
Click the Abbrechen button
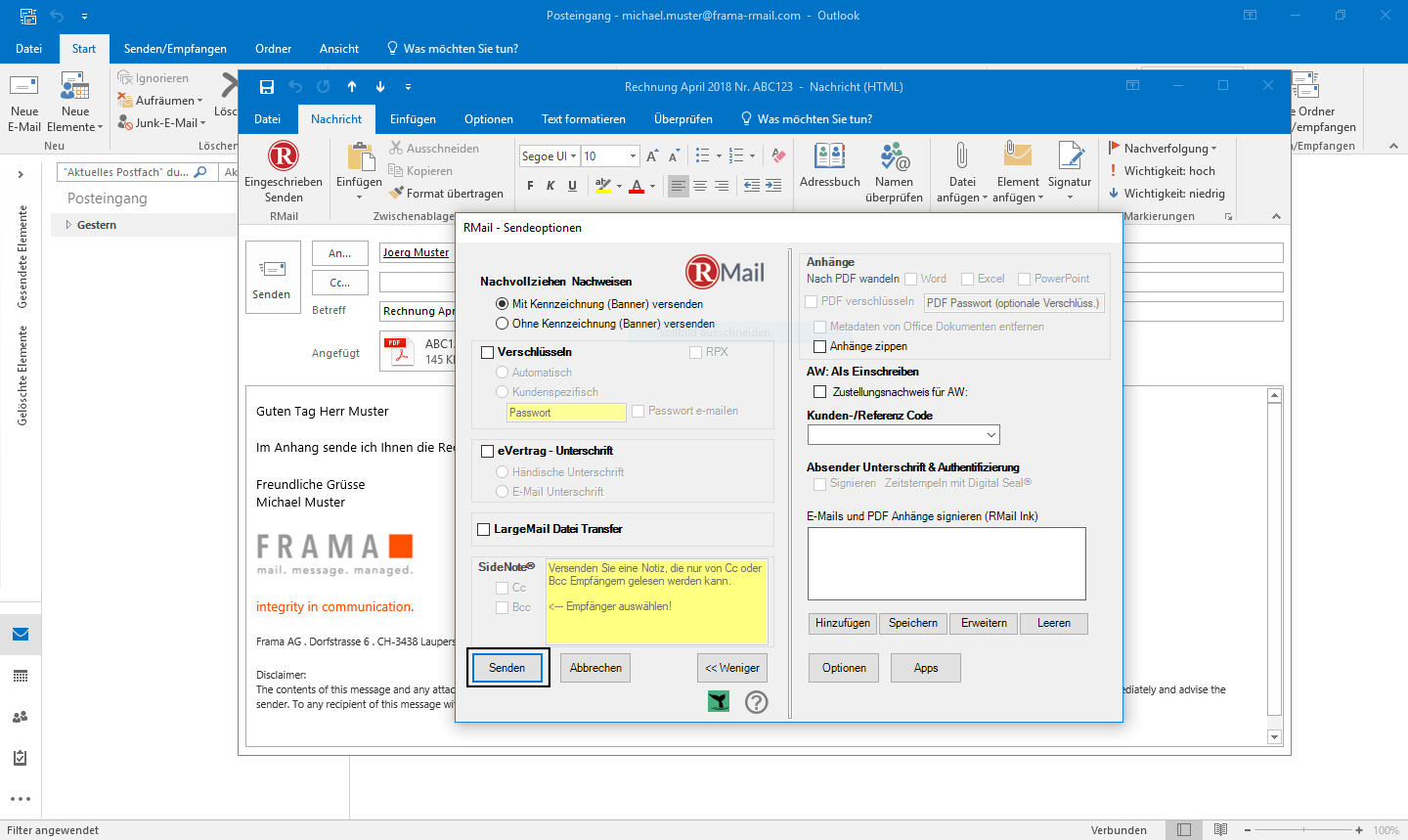pos(595,668)
